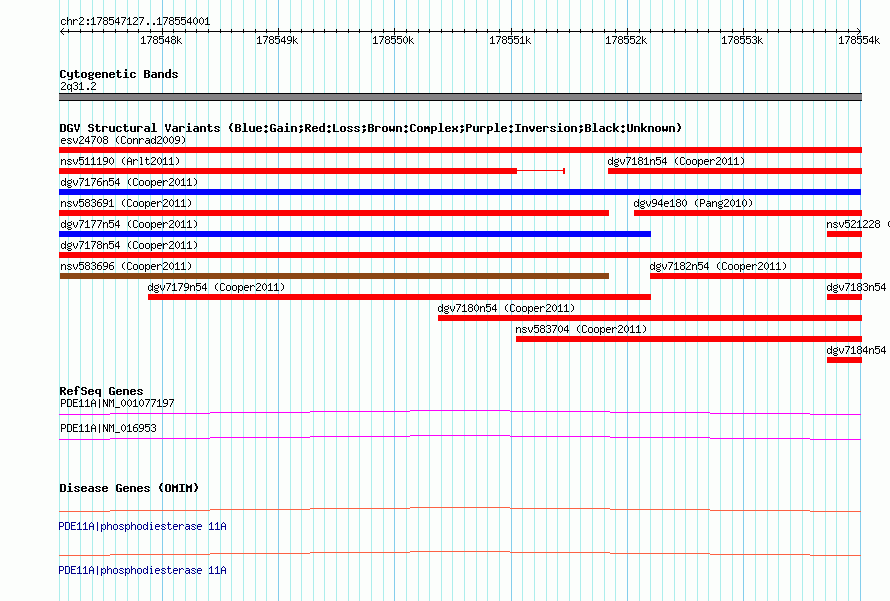Open the dgv7182n54 (Cooper2011) label
The width and height of the screenshot is (890, 601).
718,266
